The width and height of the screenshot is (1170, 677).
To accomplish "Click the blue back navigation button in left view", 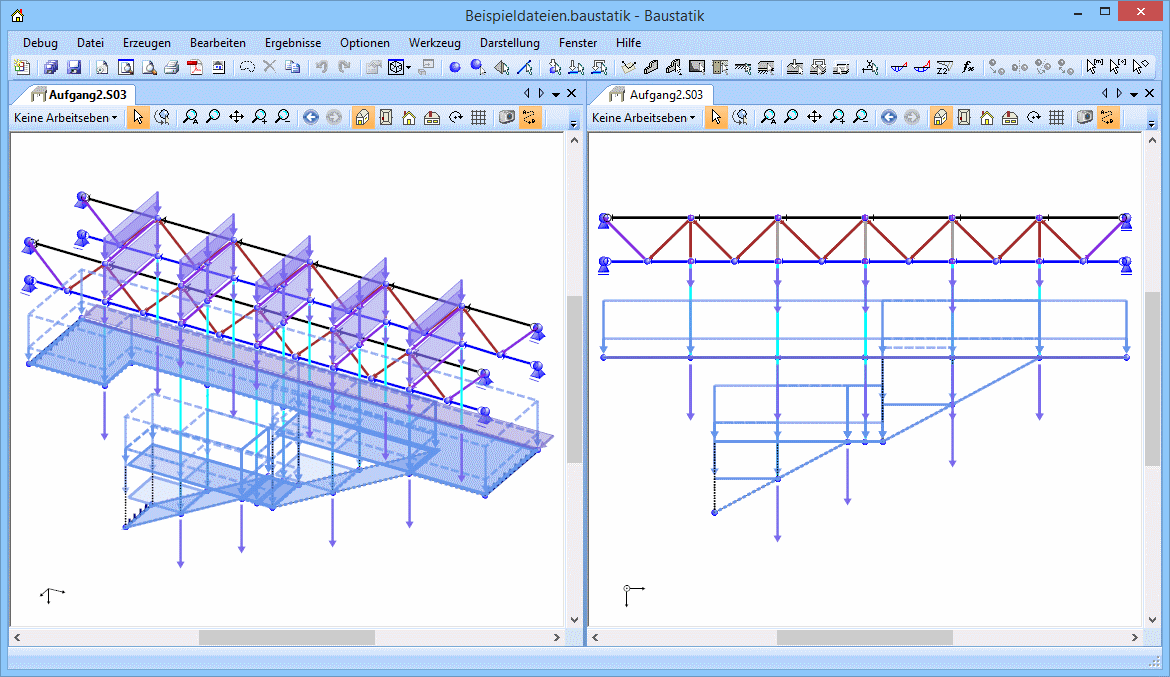I will click(x=310, y=117).
